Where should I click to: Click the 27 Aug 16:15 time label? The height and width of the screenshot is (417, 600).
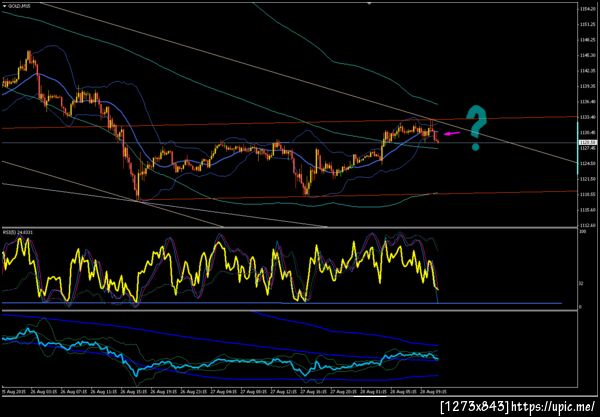pos(314,392)
